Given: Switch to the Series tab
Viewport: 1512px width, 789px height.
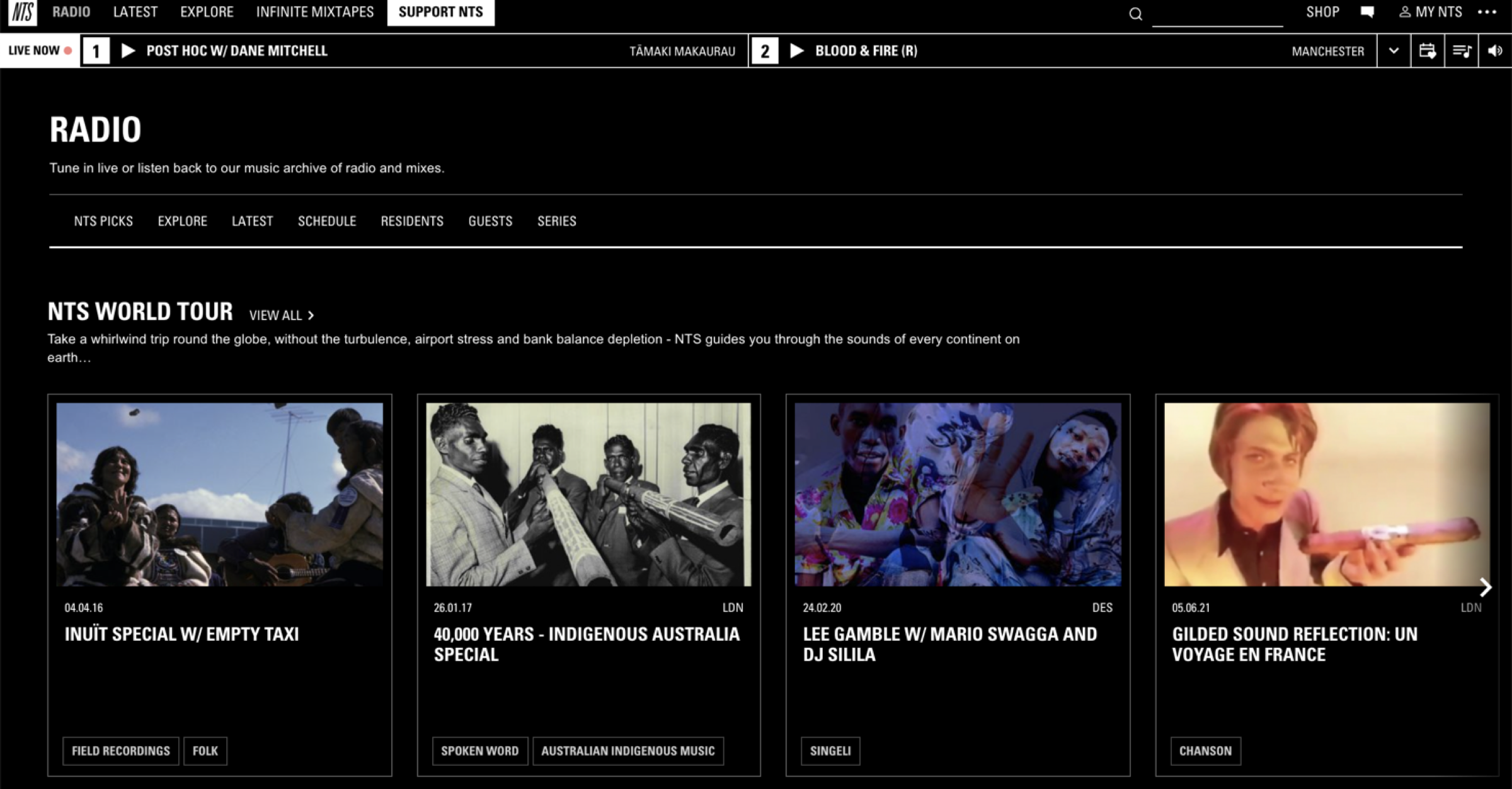Looking at the screenshot, I should (557, 221).
